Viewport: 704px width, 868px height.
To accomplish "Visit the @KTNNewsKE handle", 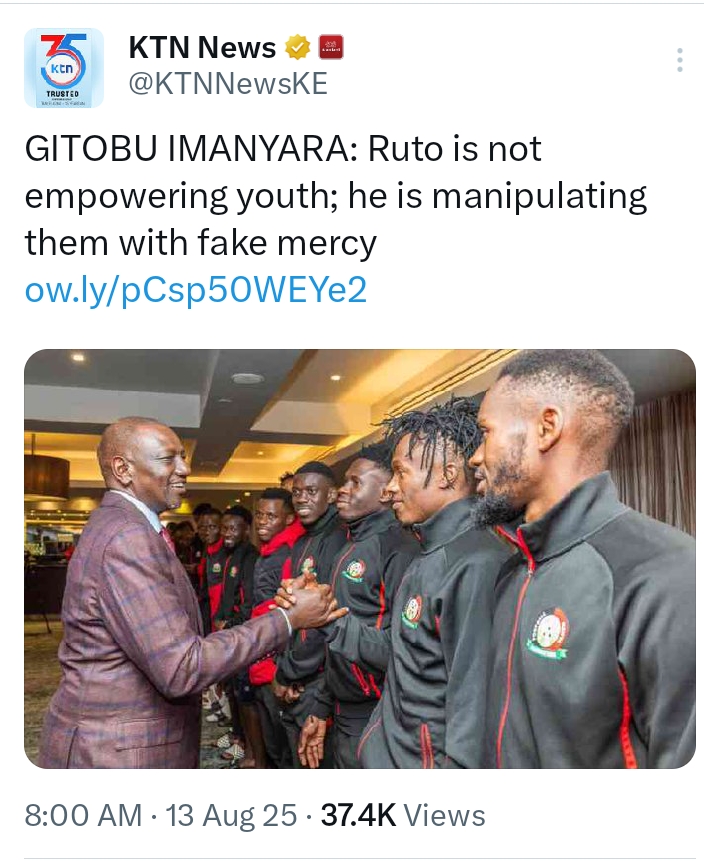I will point(228,84).
